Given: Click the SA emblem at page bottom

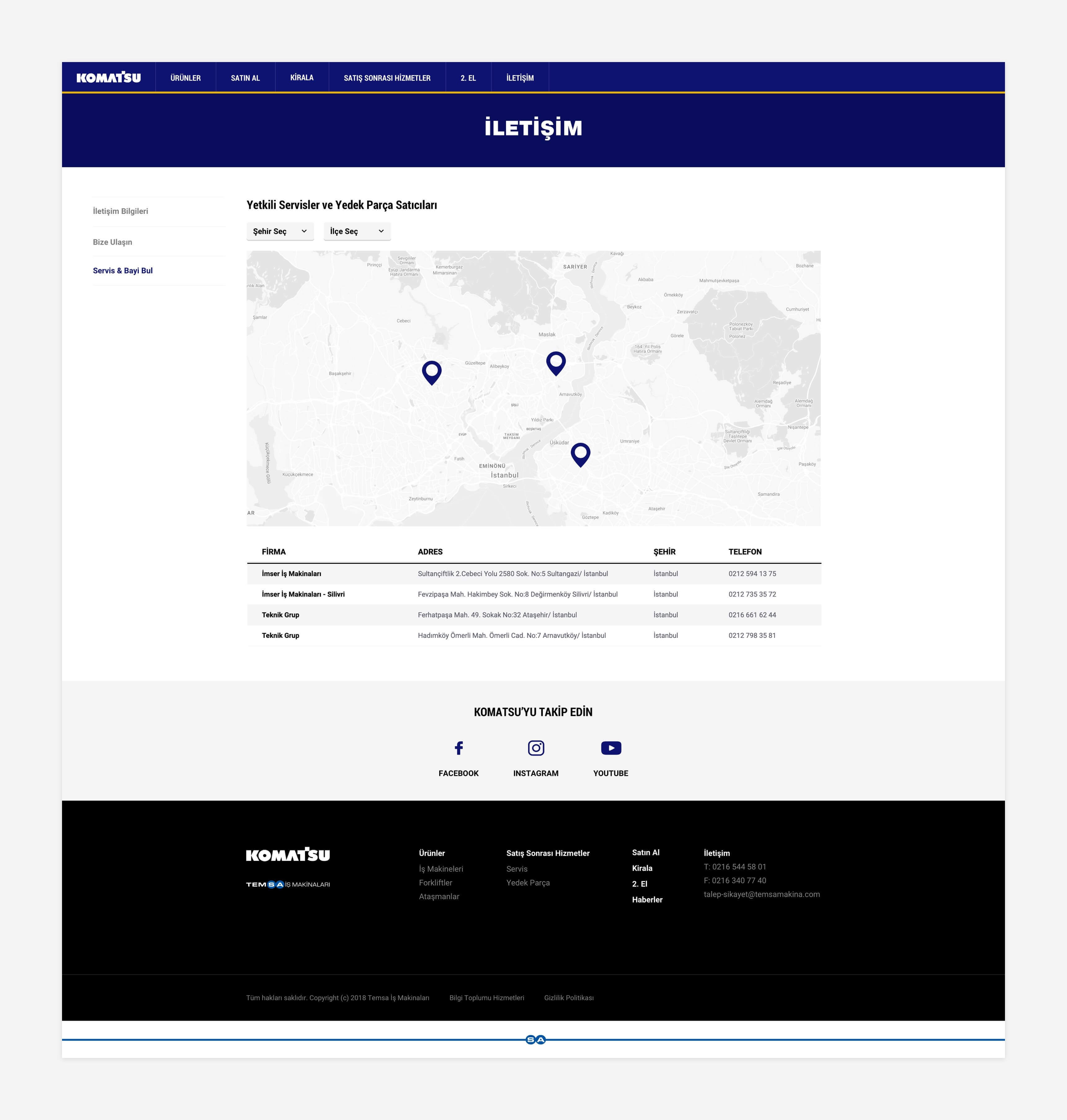Looking at the screenshot, I should (x=536, y=1039).
